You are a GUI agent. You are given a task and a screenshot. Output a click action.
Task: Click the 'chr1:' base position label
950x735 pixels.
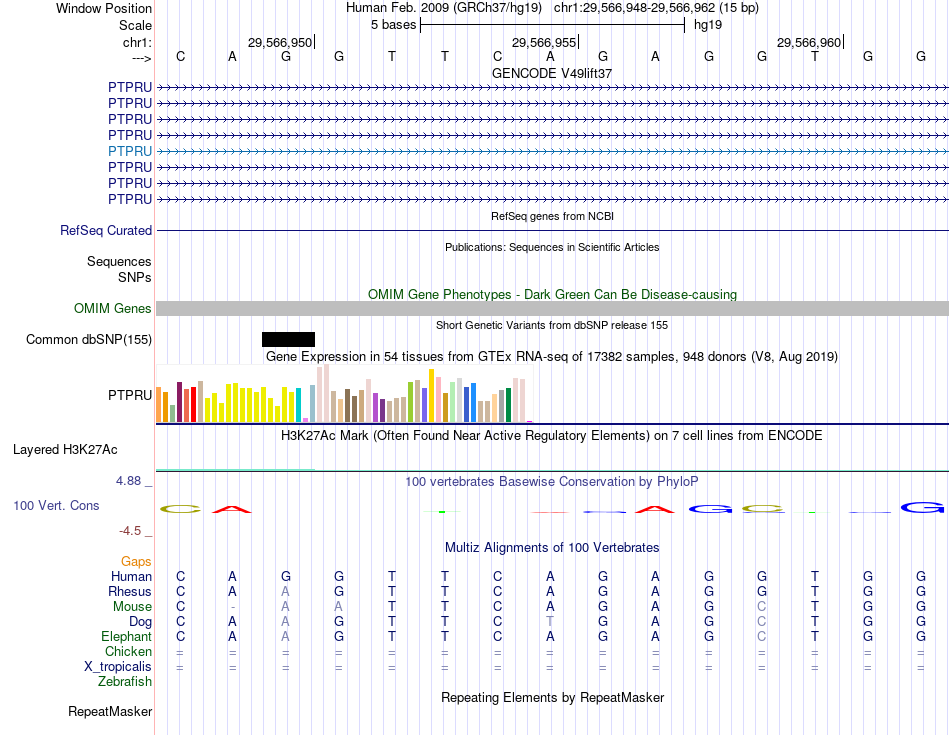pos(138,42)
